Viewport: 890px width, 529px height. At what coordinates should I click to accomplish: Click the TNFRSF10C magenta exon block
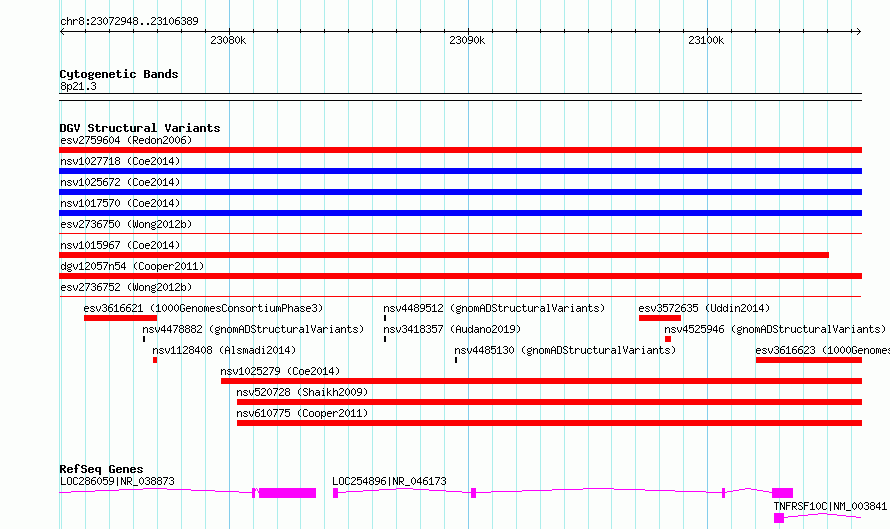pos(779,518)
